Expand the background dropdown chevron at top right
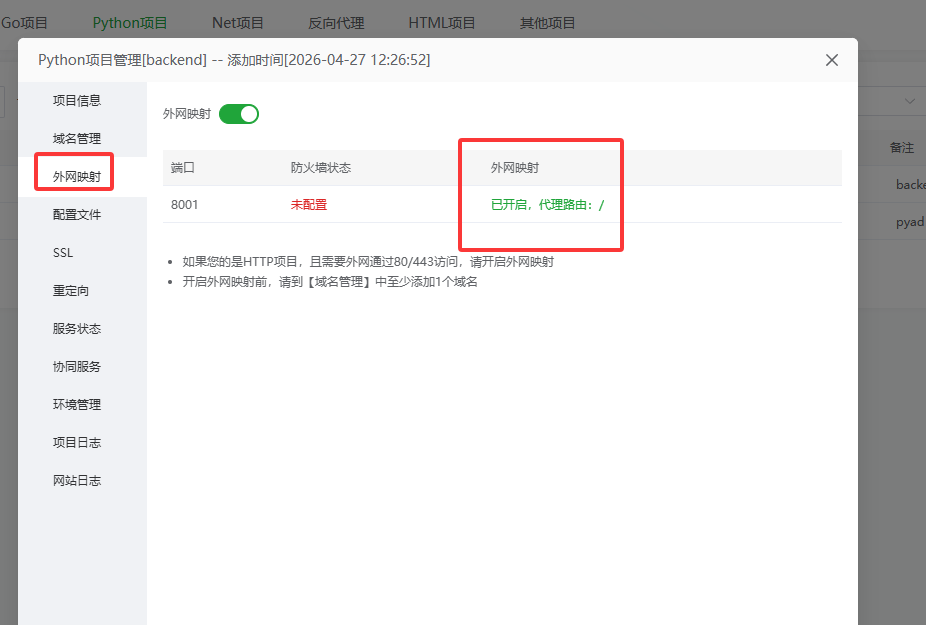This screenshot has width=926, height=625. (909, 102)
